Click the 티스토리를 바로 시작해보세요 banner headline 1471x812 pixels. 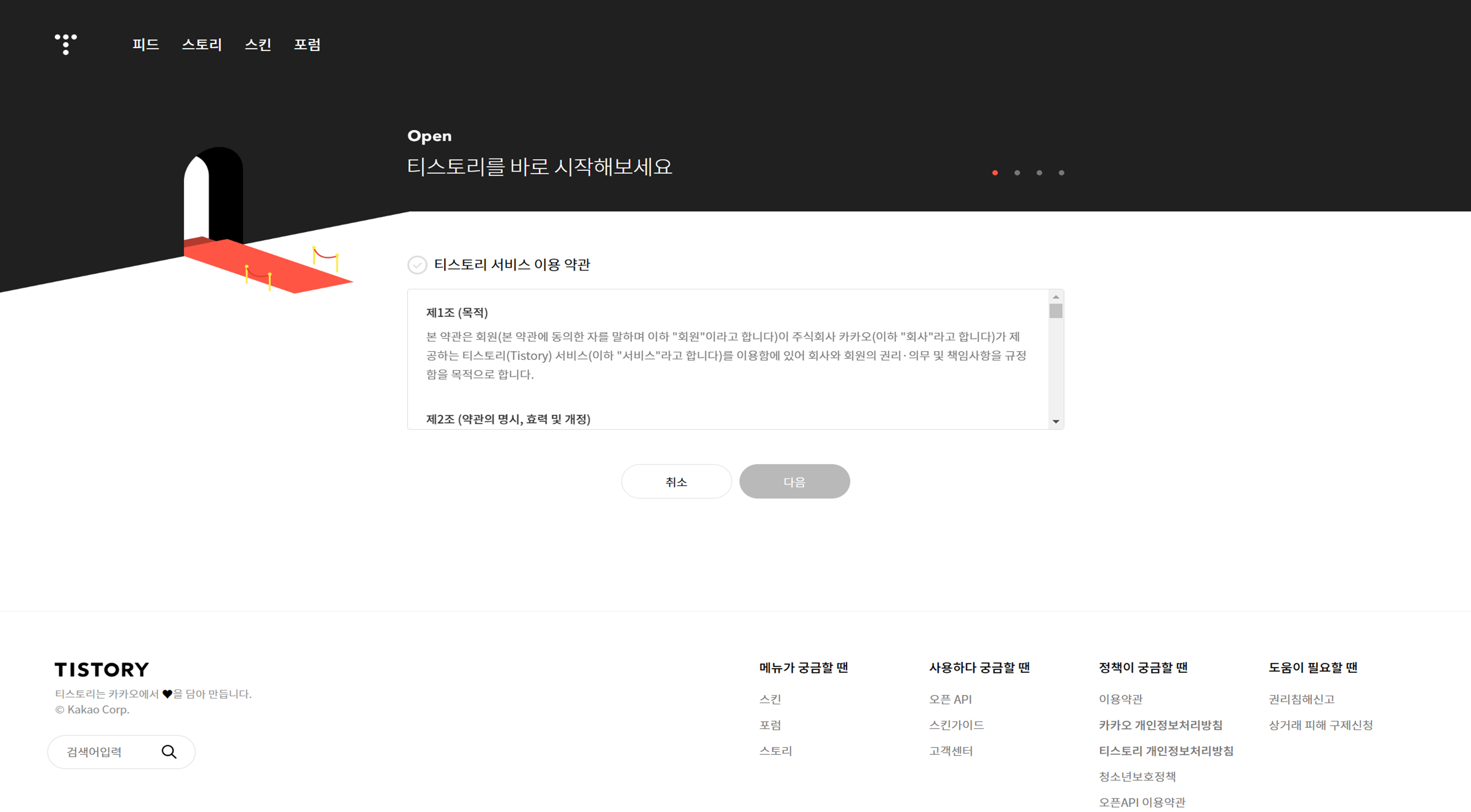(x=540, y=167)
